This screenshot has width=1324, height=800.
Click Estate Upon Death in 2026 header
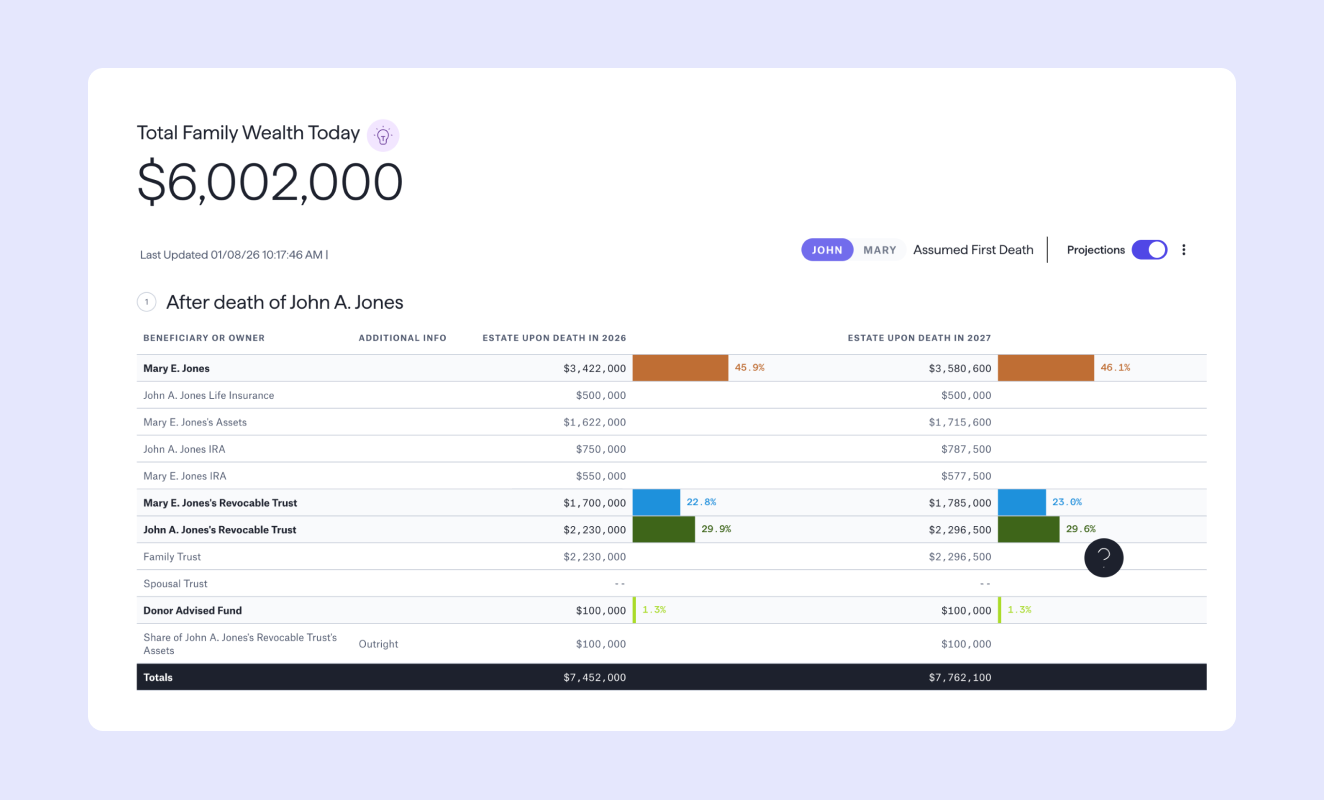tap(554, 338)
